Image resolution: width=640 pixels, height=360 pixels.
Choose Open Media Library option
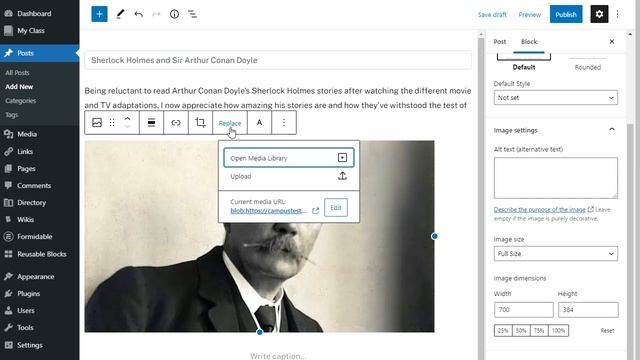click(x=289, y=158)
